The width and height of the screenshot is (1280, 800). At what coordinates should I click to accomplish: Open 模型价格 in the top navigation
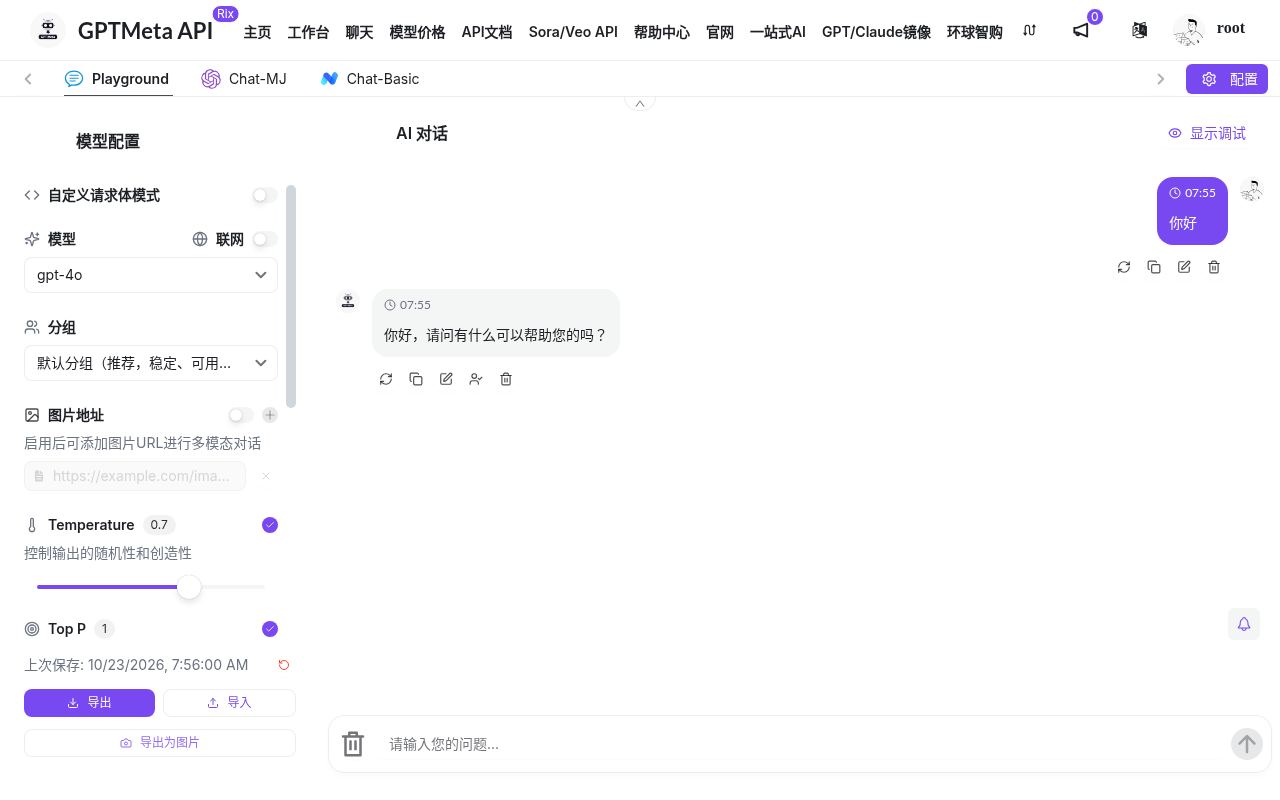pos(417,32)
